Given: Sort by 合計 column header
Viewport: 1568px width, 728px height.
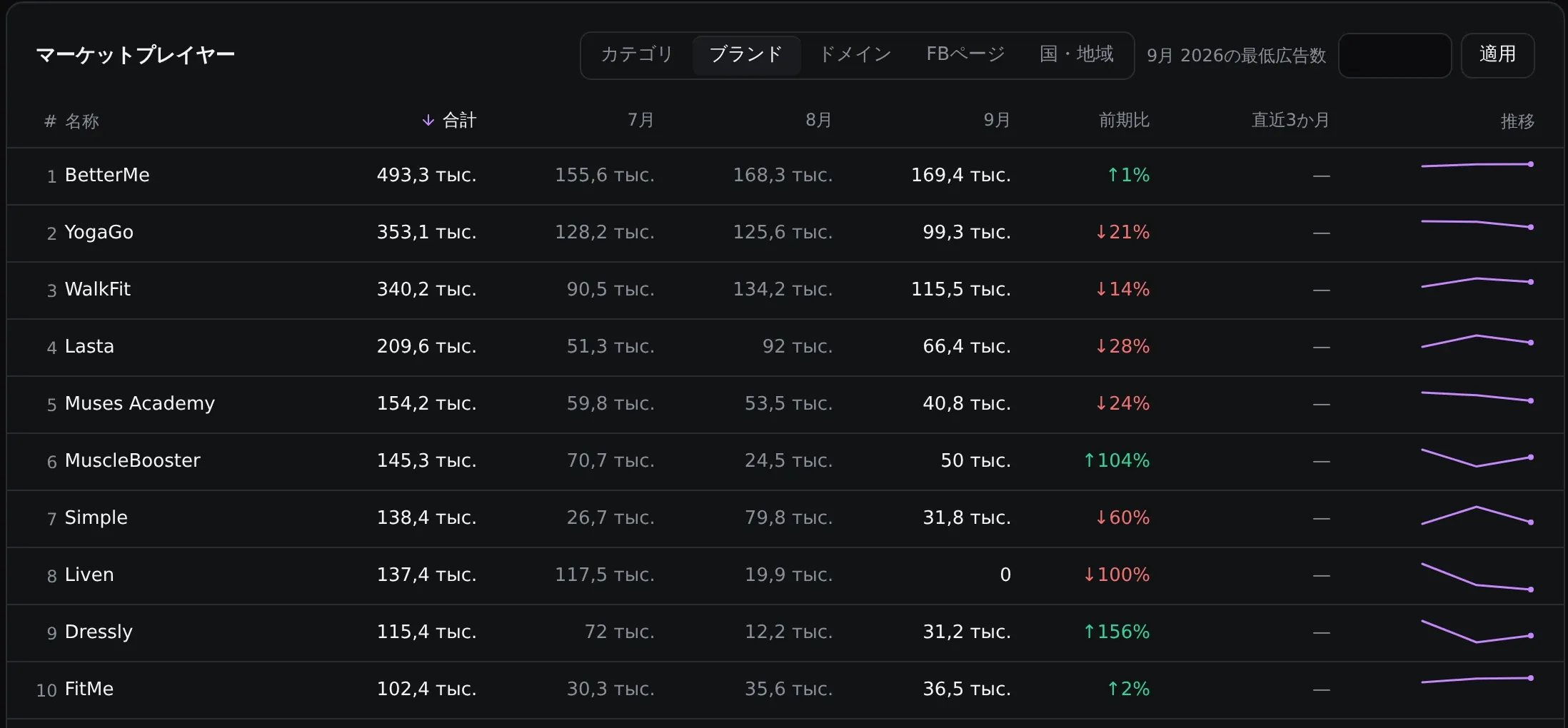Looking at the screenshot, I should (459, 121).
